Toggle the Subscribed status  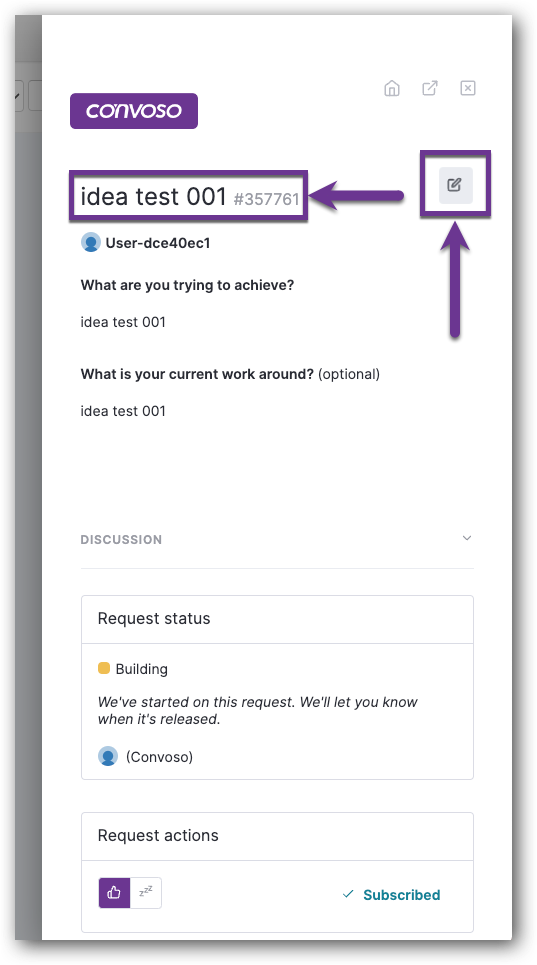coord(391,894)
